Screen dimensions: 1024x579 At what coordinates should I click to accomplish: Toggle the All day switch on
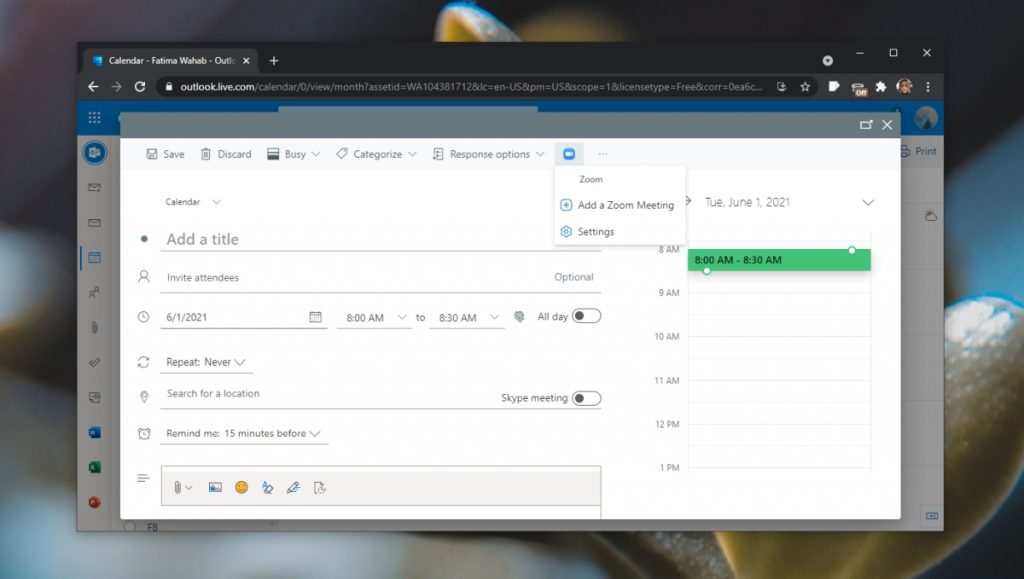pyautogui.click(x=586, y=316)
